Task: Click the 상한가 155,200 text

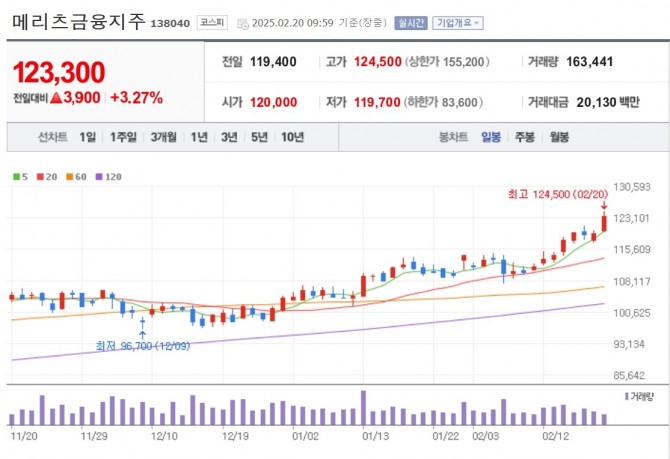Action: (447, 62)
